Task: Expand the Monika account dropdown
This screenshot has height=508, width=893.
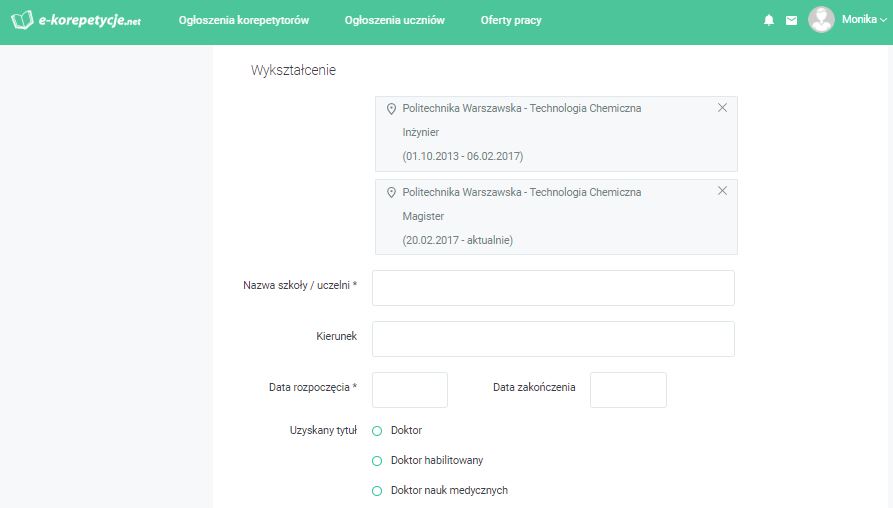Action: click(864, 20)
